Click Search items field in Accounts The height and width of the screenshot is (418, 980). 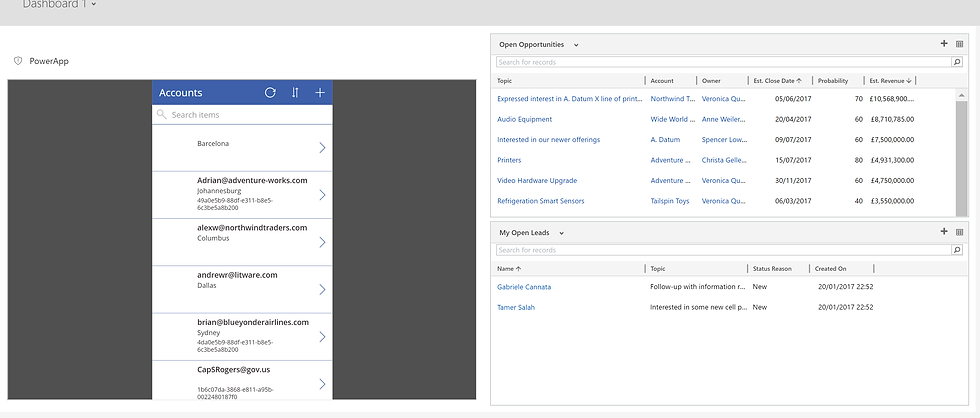tap(242, 114)
